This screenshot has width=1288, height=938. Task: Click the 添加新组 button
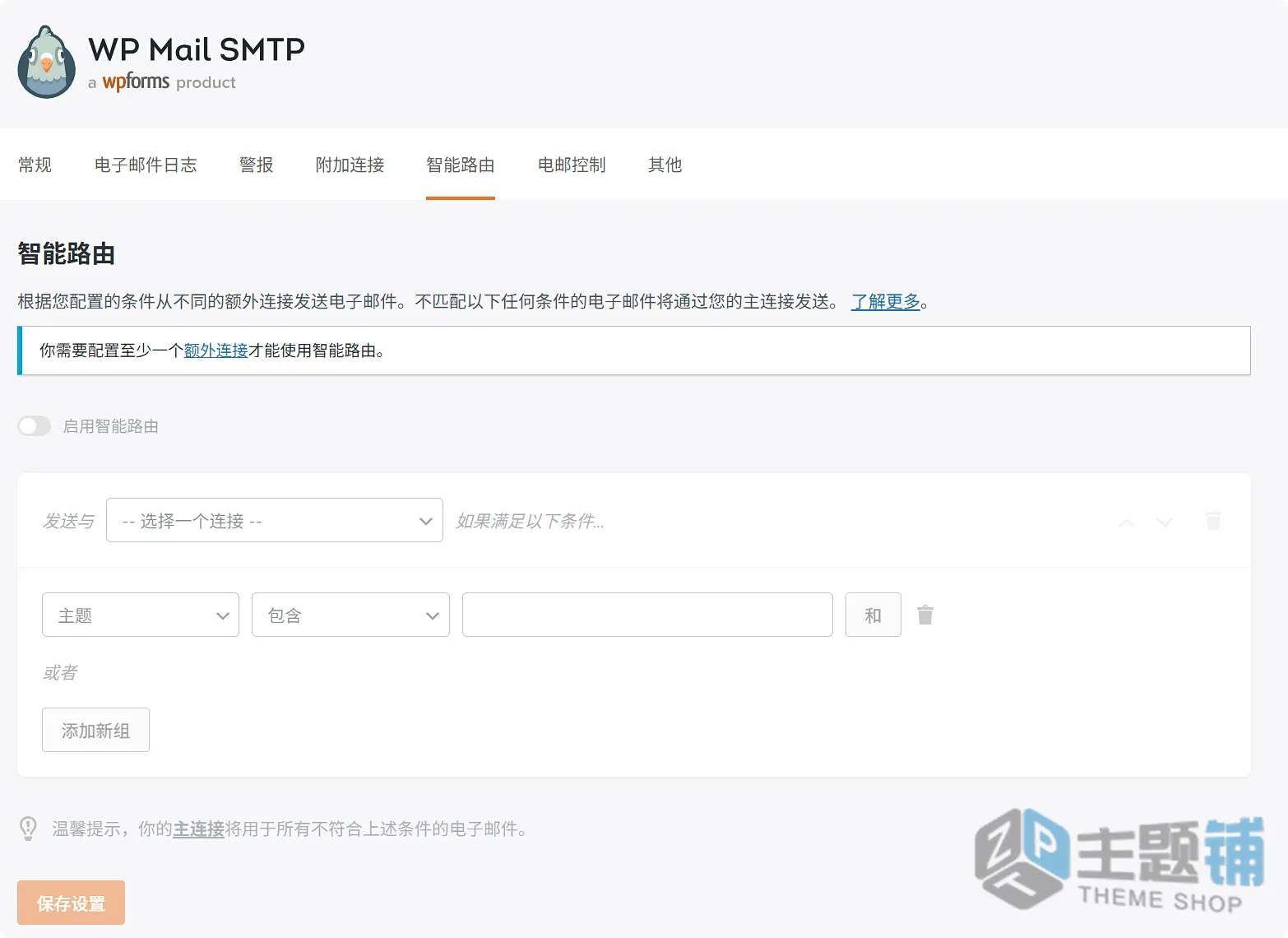(x=95, y=730)
